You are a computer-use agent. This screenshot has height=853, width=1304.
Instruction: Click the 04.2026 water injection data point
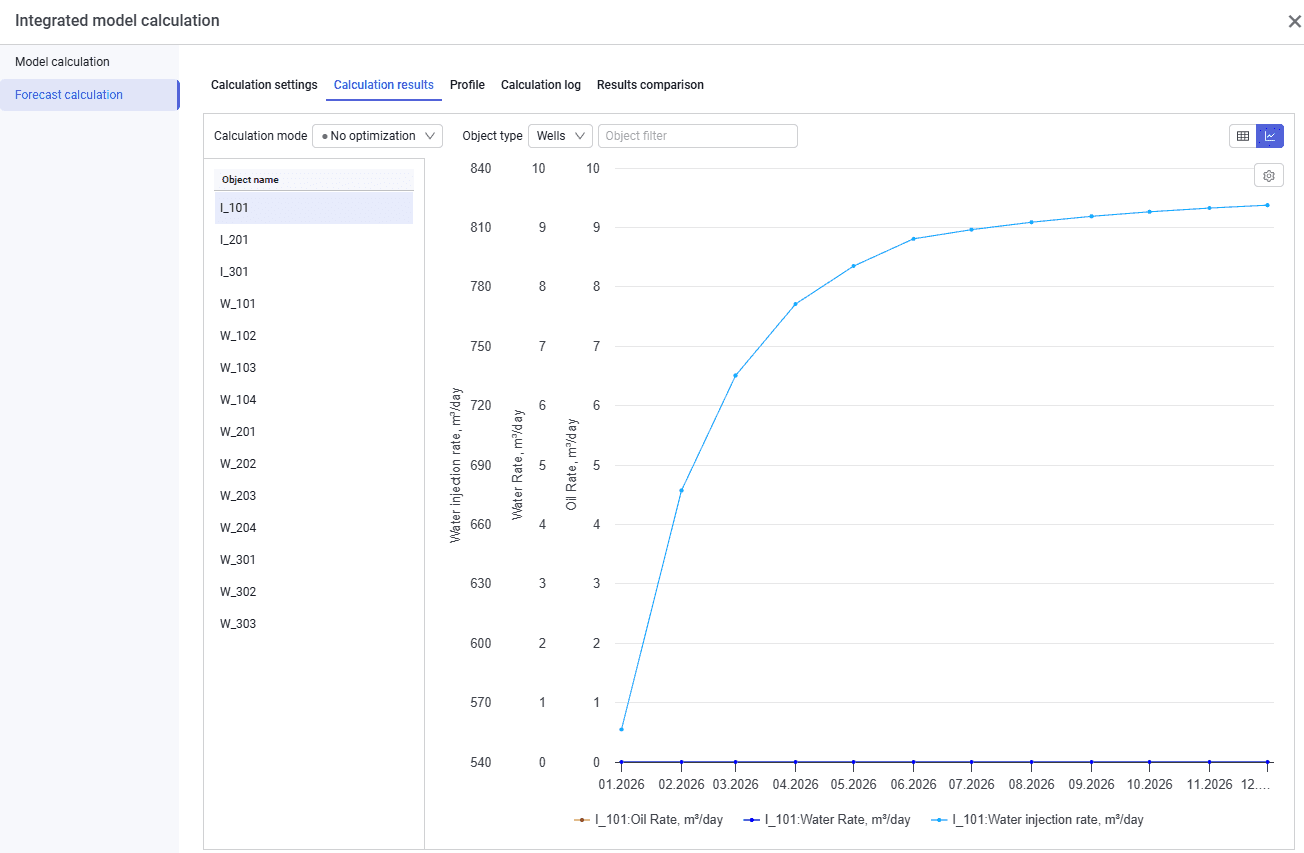click(795, 304)
